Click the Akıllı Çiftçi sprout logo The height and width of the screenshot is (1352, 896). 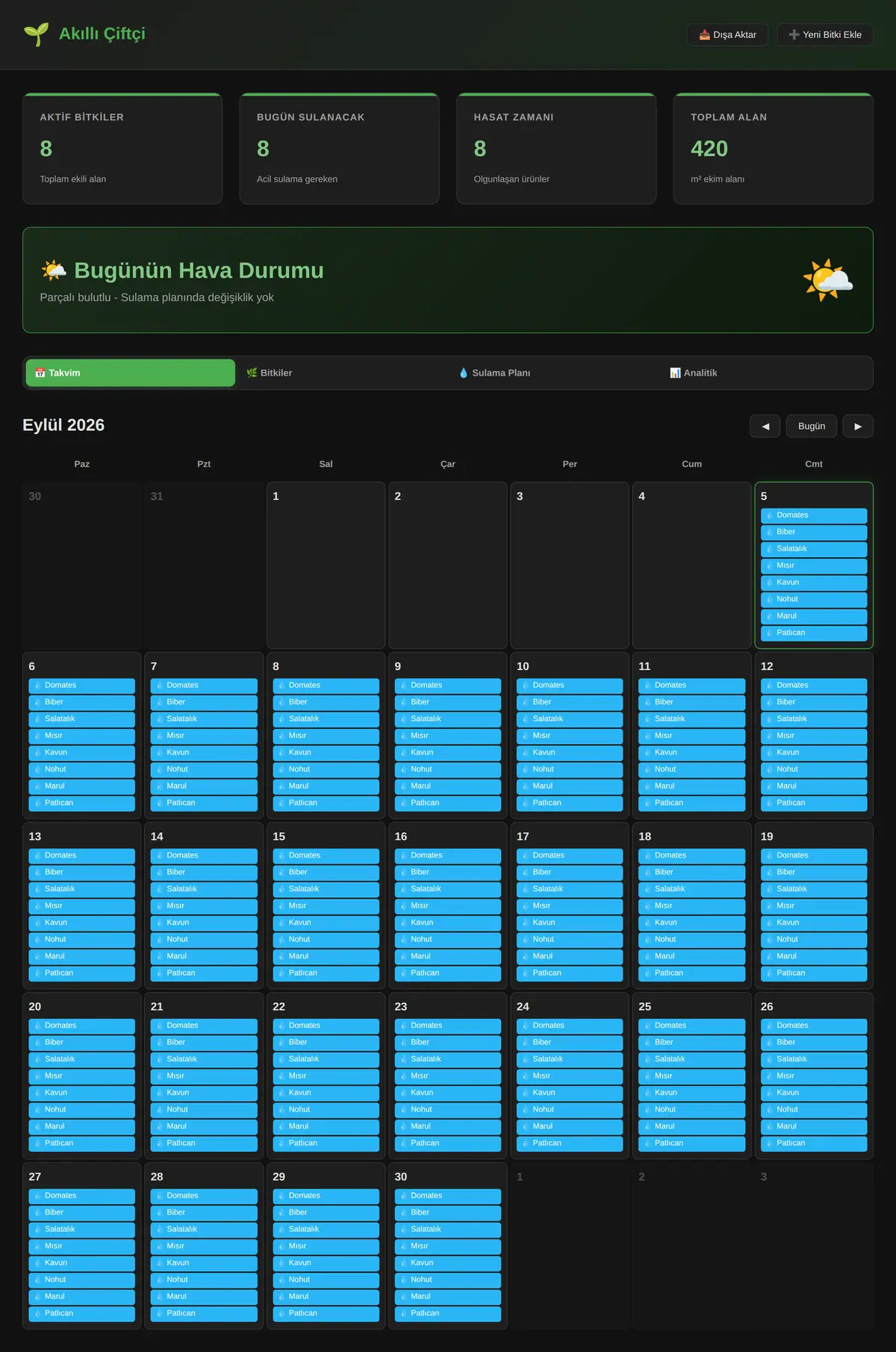(36, 34)
